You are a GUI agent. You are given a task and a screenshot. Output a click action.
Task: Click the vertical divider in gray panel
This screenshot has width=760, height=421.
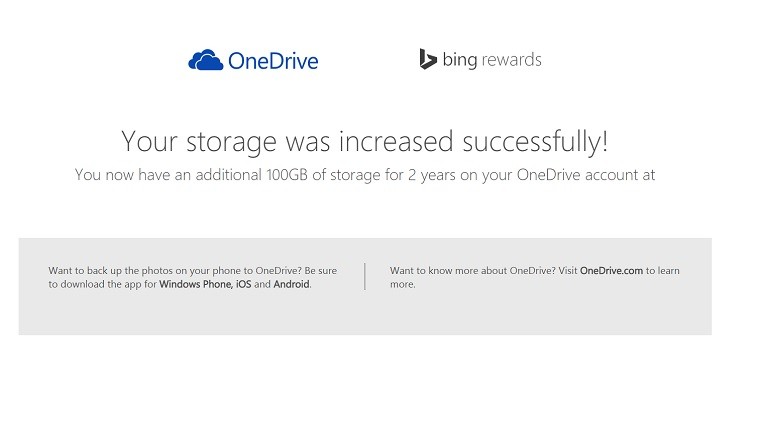click(x=364, y=277)
